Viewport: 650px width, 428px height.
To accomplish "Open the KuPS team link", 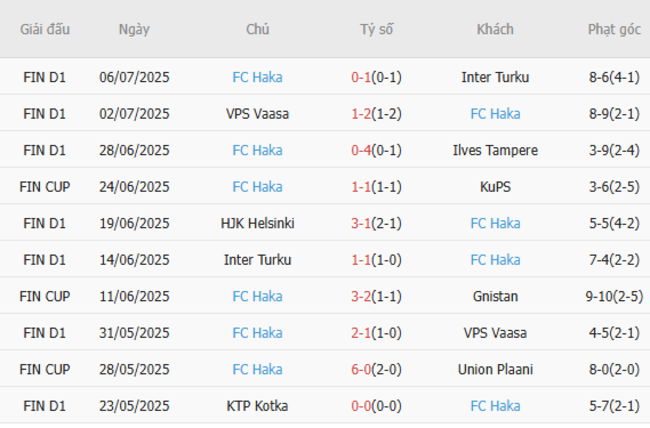I will point(495,186).
